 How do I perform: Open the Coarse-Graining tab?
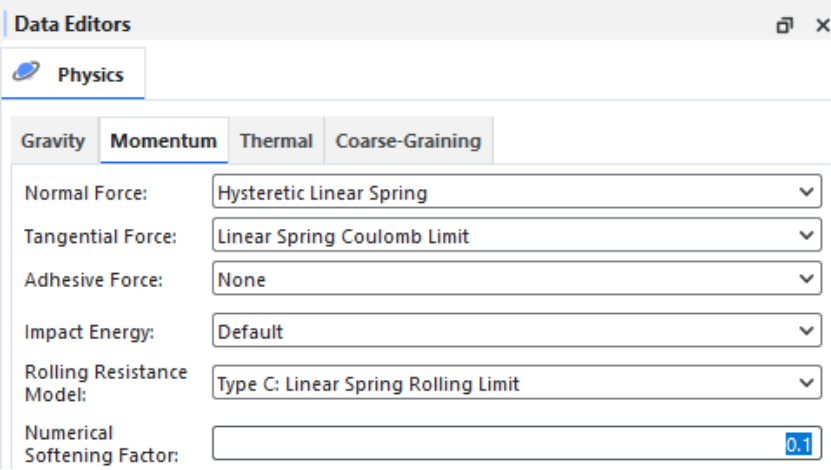click(x=408, y=141)
